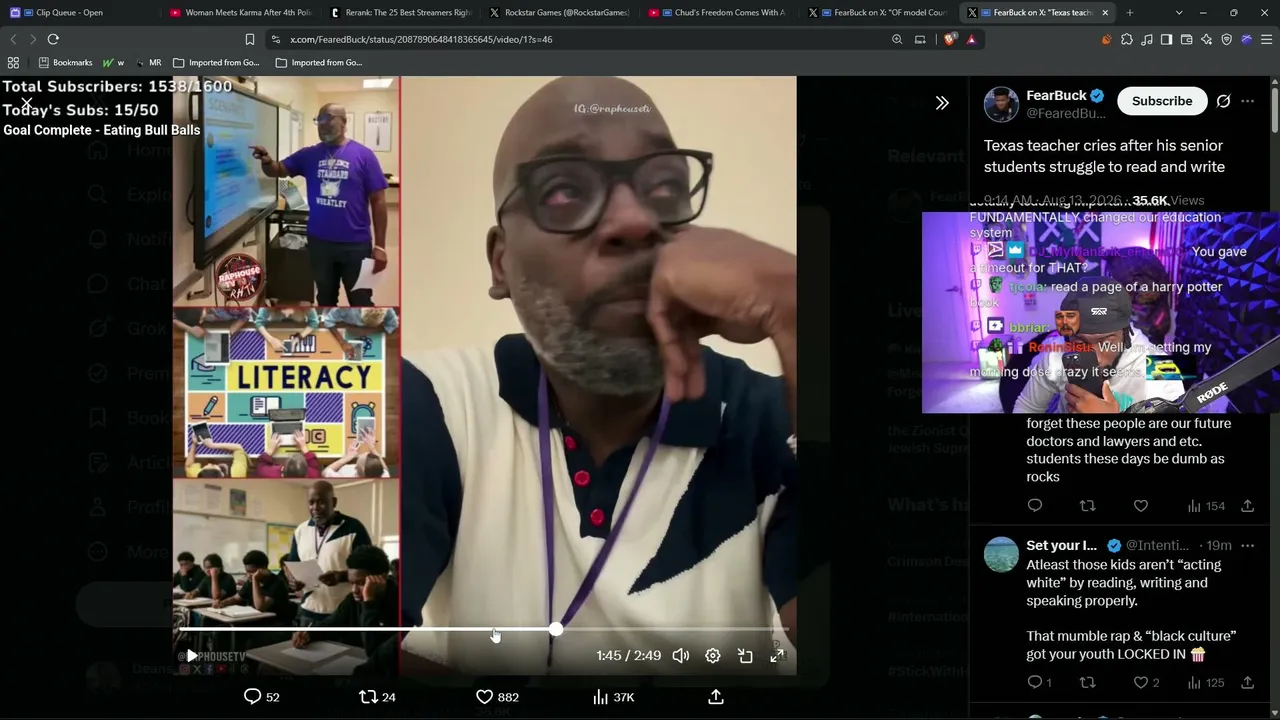Viewport: 1280px width, 720px height.
Task: Open a new browser tab
Action: (1130, 13)
